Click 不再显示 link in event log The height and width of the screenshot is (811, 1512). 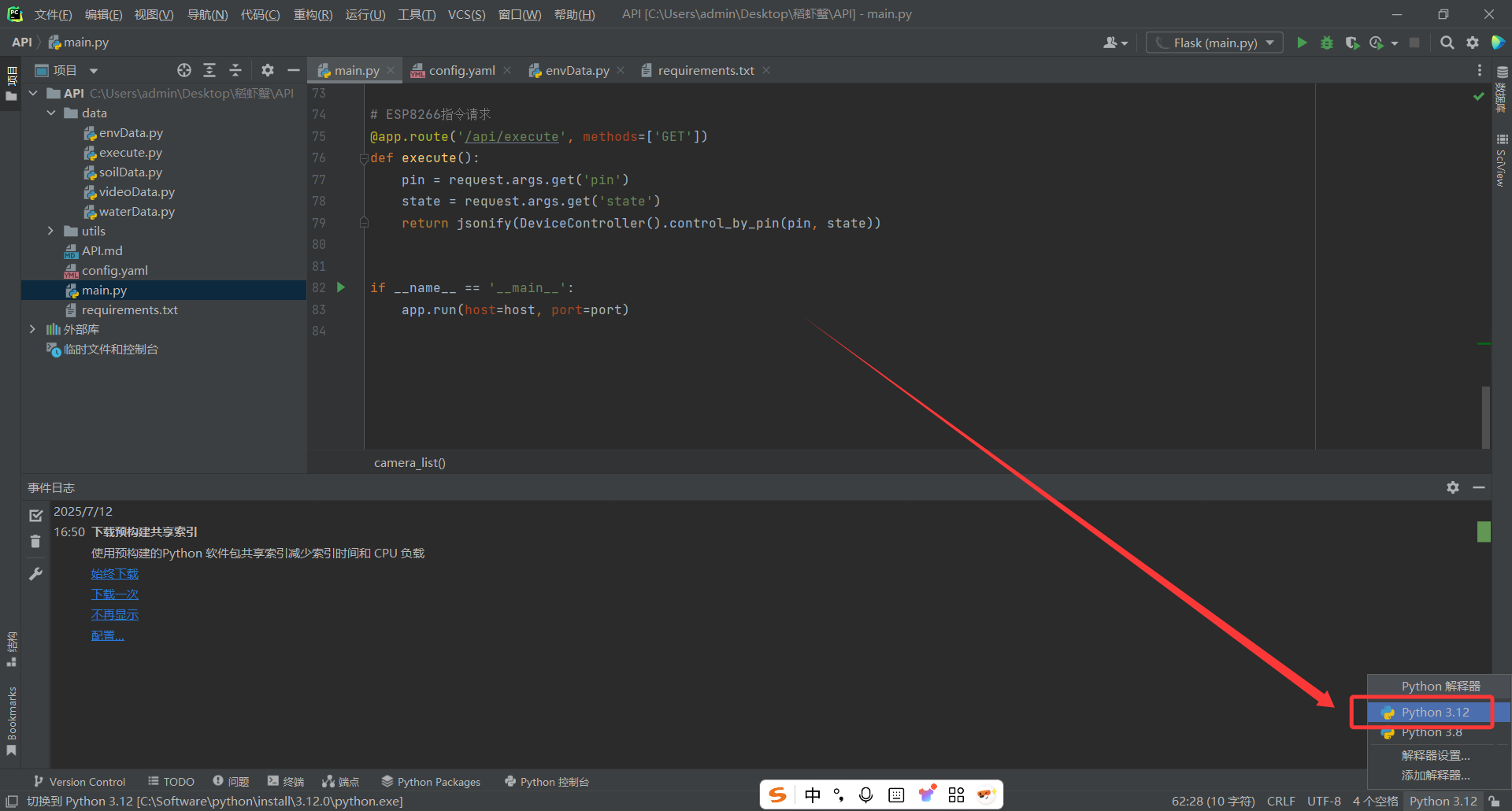[x=115, y=615]
